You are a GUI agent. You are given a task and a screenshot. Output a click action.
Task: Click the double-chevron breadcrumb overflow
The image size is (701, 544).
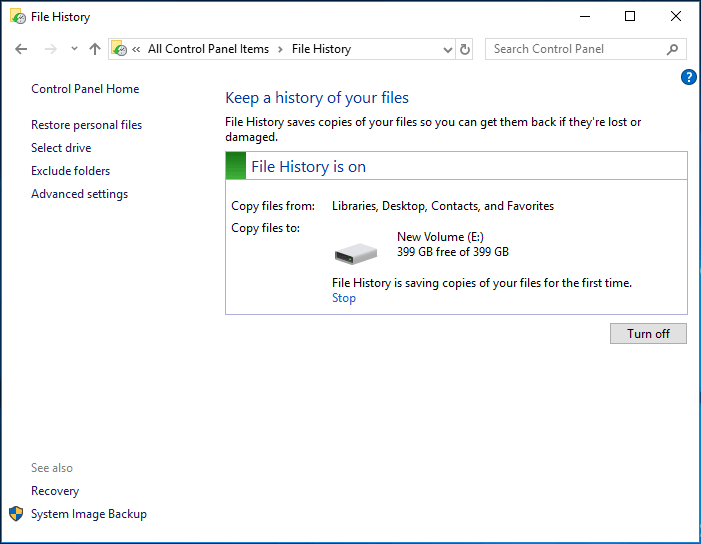(136, 49)
